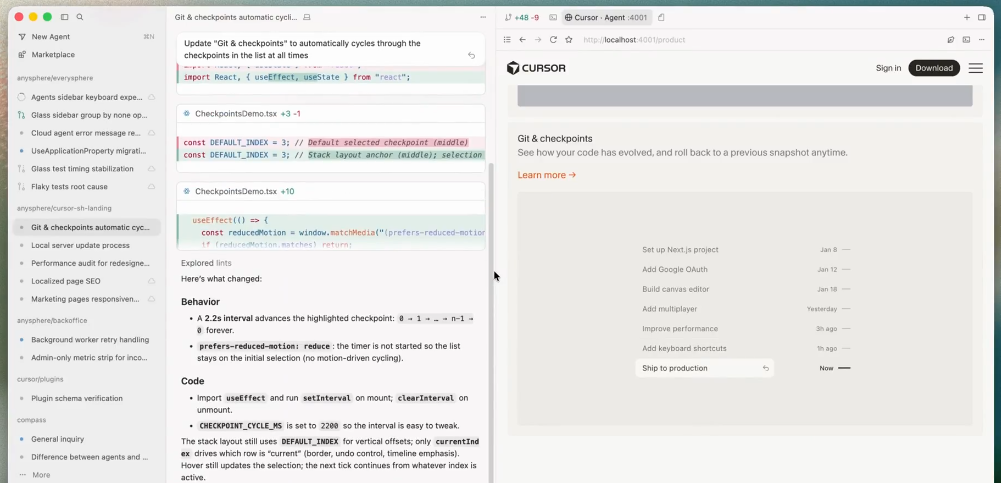This screenshot has width=1001, height=483.
Task: Click revert arrow on the prompt message
Action: click(x=471, y=56)
